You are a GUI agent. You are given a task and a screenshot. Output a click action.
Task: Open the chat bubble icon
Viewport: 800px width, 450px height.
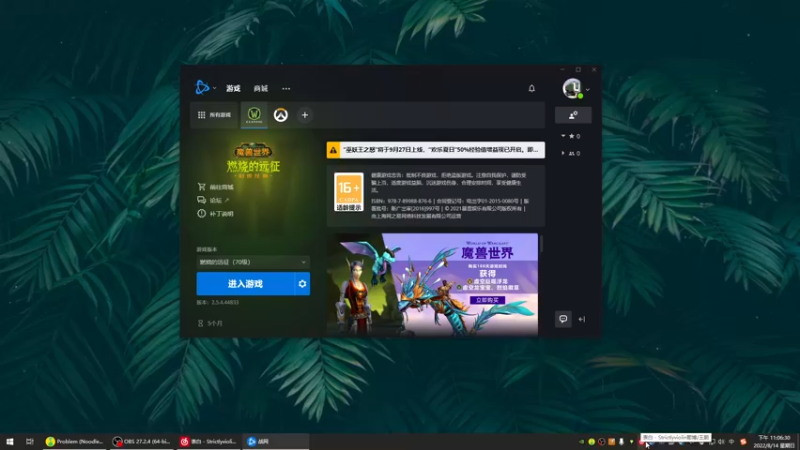[563, 319]
